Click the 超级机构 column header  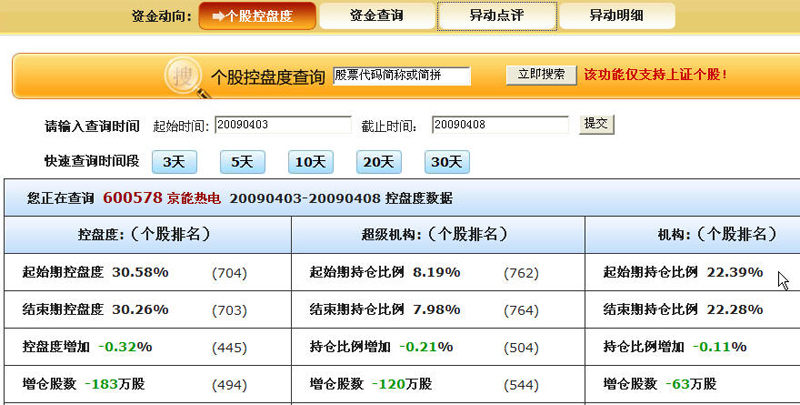coord(434,235)
